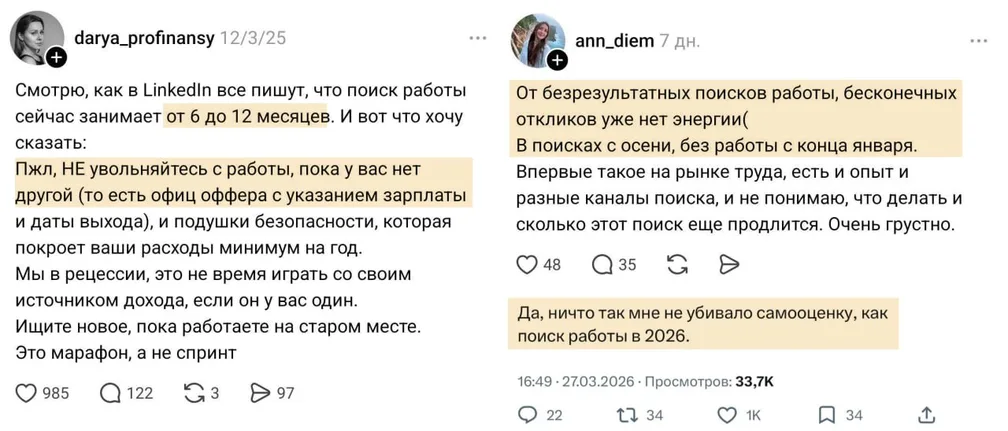This screenshot has width=1008, height=431.
Task: Share the tweet using upload arrow icon
Action: coord(927,414)
